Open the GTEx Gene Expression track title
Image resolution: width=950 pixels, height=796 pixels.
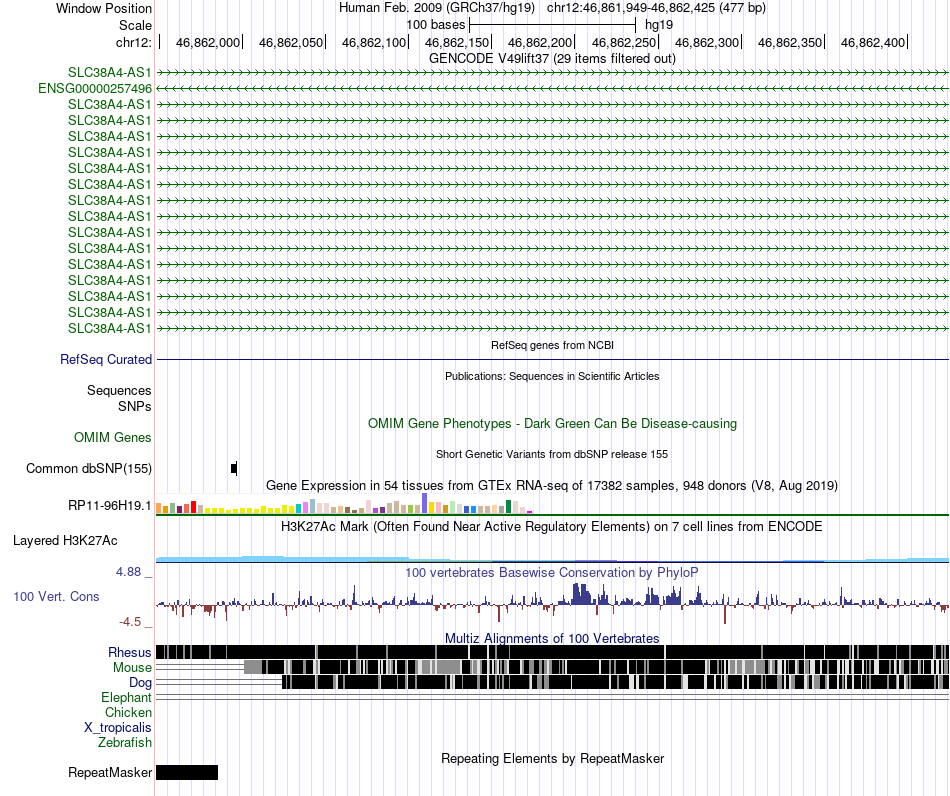pos(552,485)
